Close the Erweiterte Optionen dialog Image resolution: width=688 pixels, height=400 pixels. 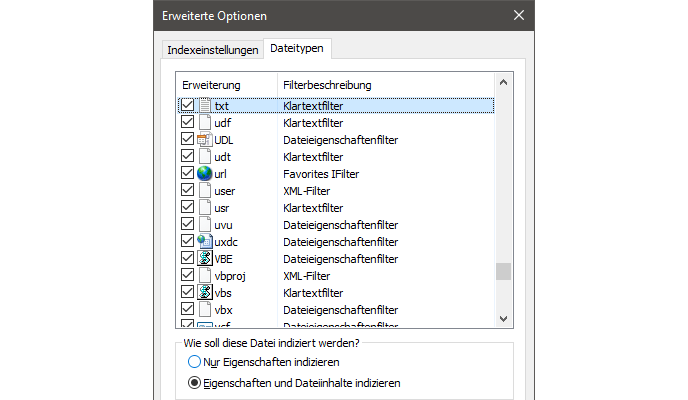point(518,16)
